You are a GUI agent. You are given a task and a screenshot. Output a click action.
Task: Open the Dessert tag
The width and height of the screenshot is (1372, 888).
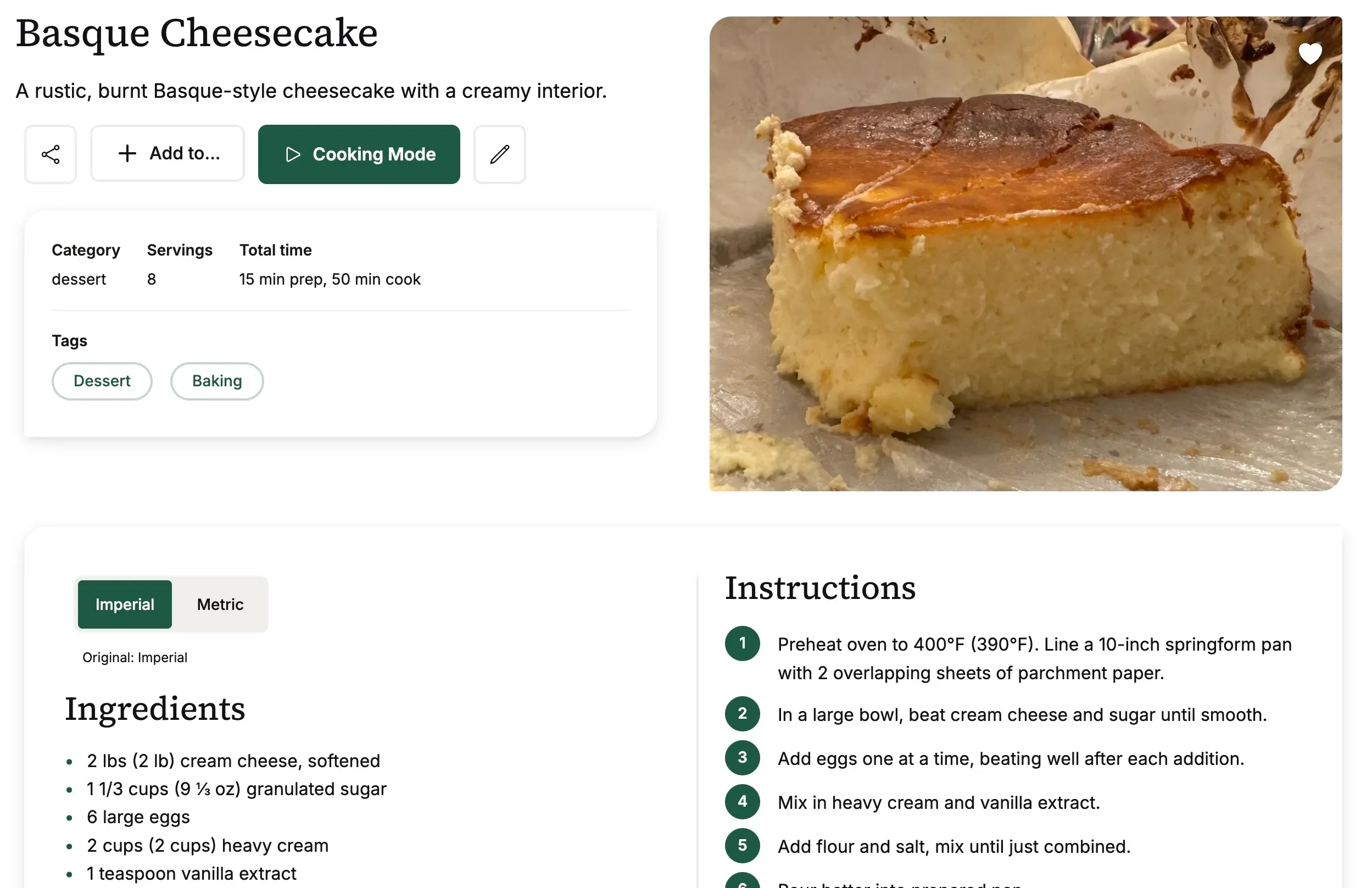(102, 381)
